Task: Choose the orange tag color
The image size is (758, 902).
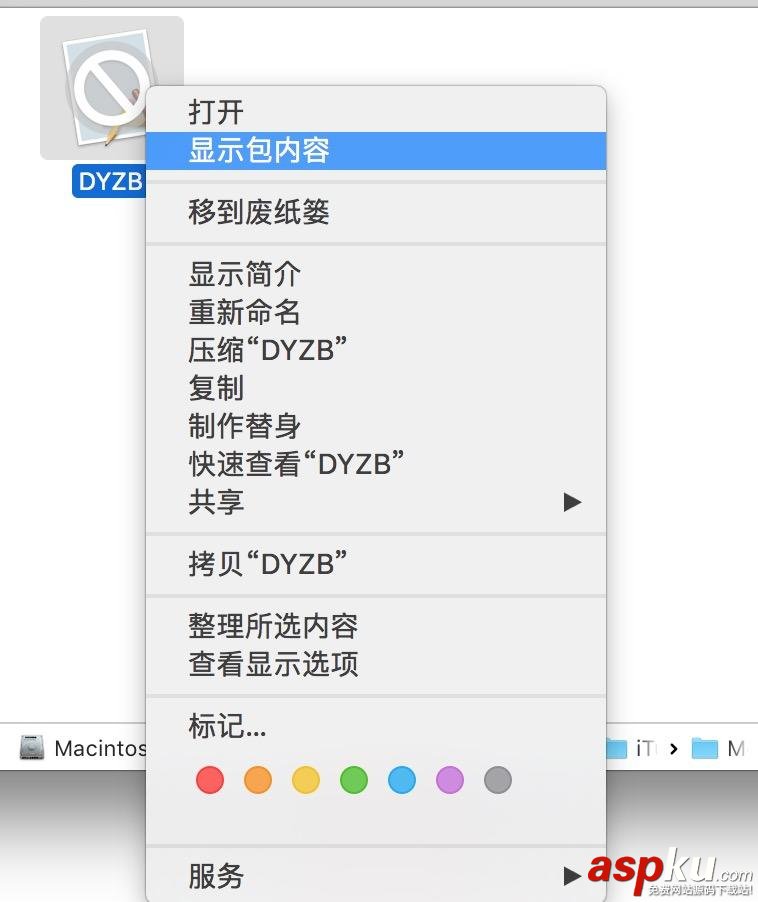Action: coord(258,779)
